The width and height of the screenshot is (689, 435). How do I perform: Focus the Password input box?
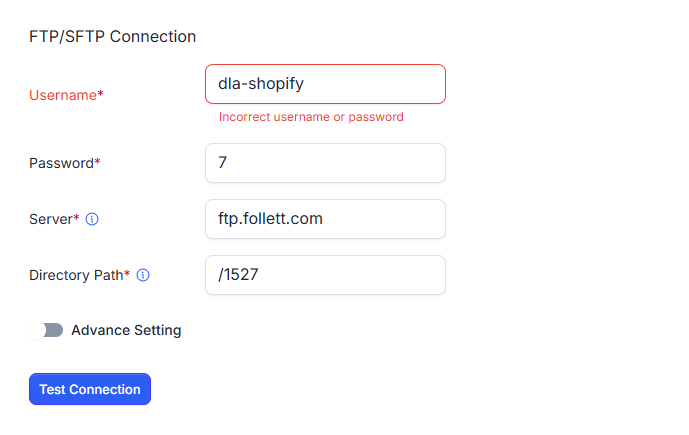click(325, 163)
